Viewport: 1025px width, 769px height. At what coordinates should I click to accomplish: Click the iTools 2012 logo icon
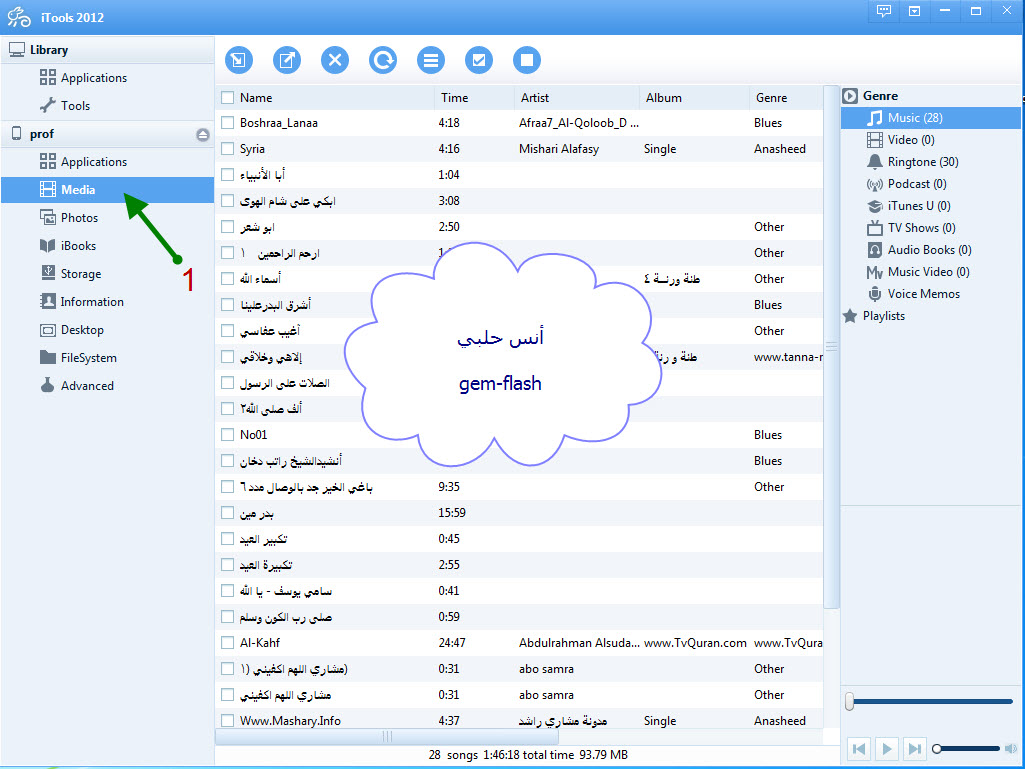pyautogui.click(x=20, y=17)
